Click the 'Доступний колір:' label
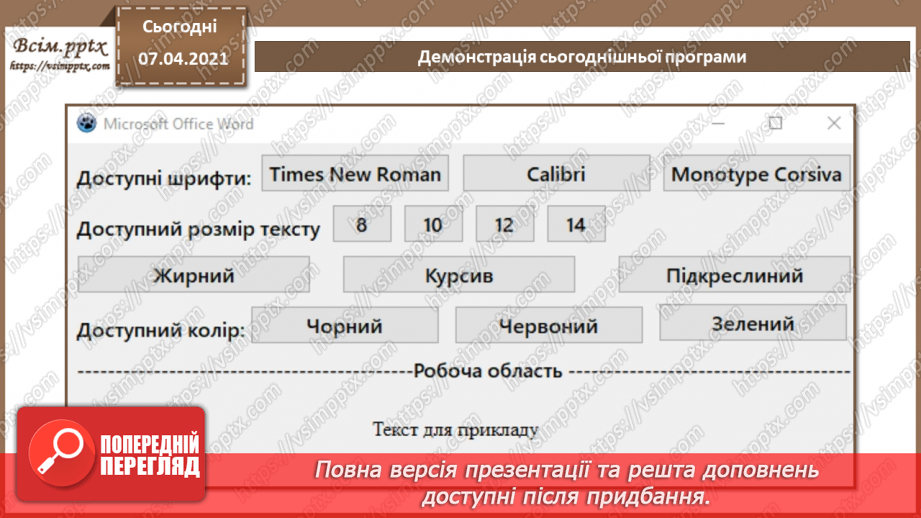921x518 pixels. 161,330
